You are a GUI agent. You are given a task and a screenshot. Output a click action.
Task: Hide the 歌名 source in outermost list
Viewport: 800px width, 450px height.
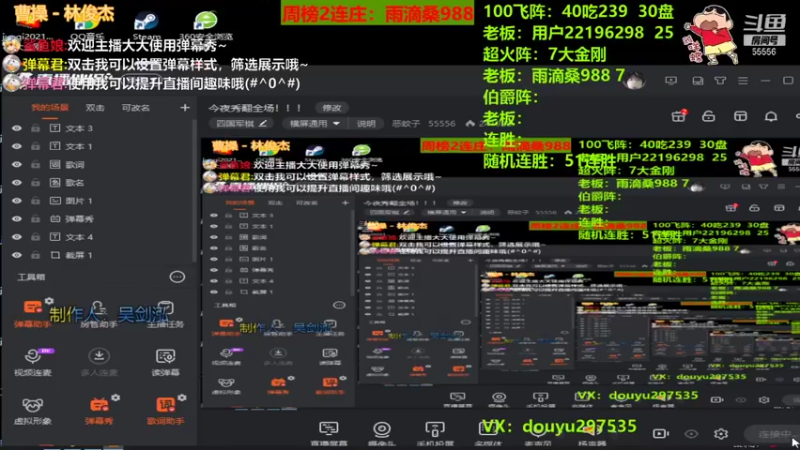pyautogui.click(x=17, y=183)
